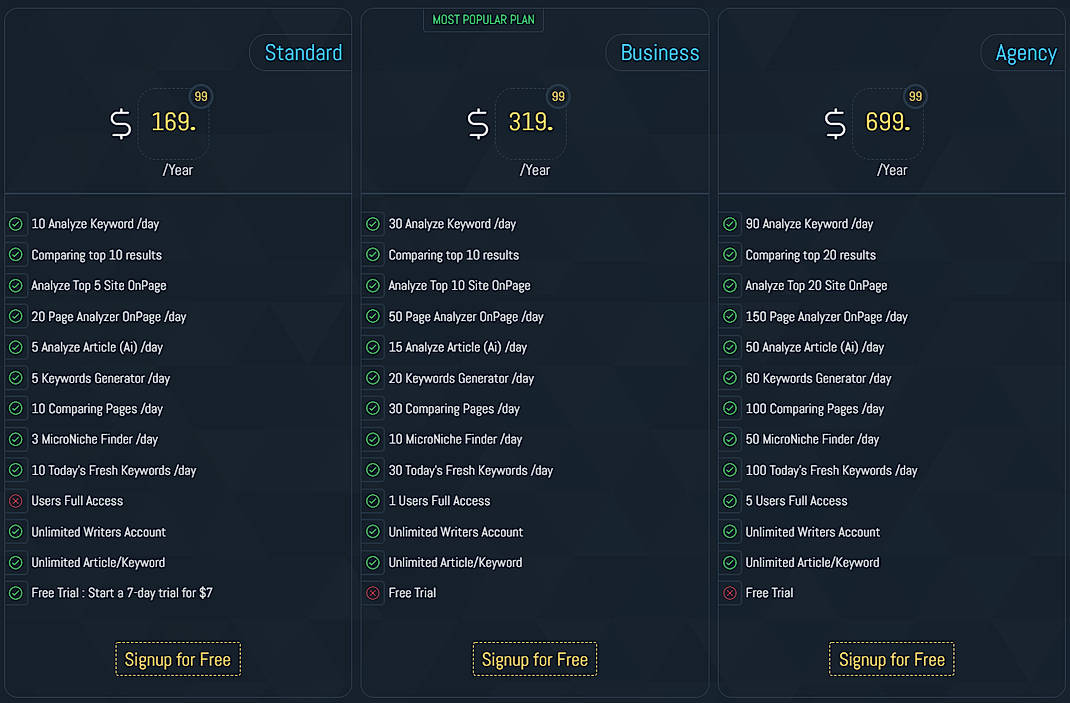Click the check icon next to "5 Users Full Access" in Agency
Viewport: 1070px width, 703px height.
tap(729, 501)
